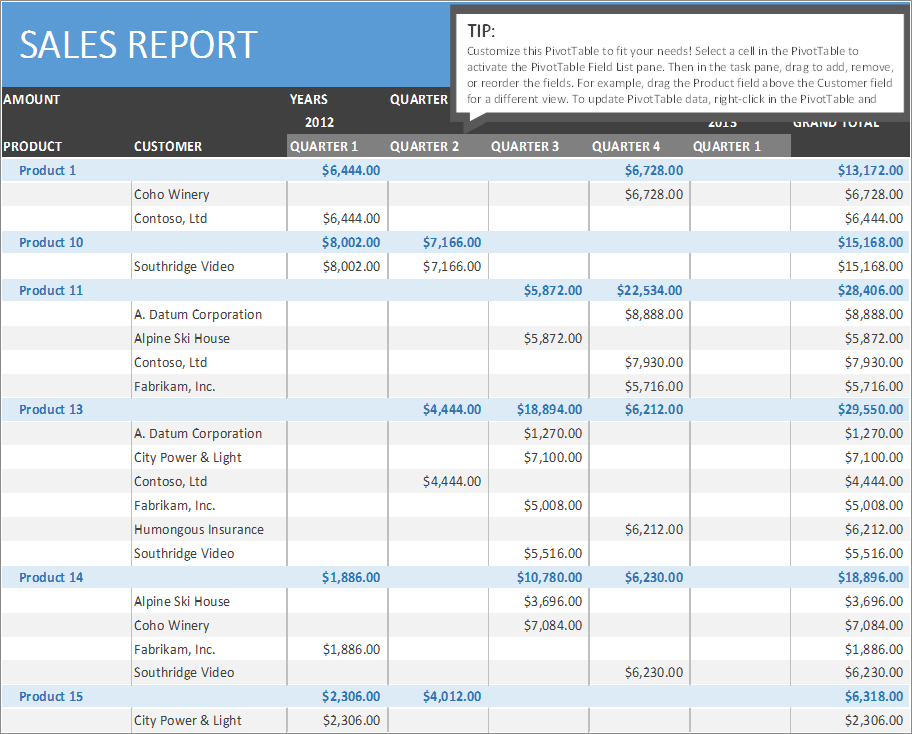The image size is (912, 734).
Task: Select the Contoso, Ltd $6,444.00 cell
Action: (352, 218)
